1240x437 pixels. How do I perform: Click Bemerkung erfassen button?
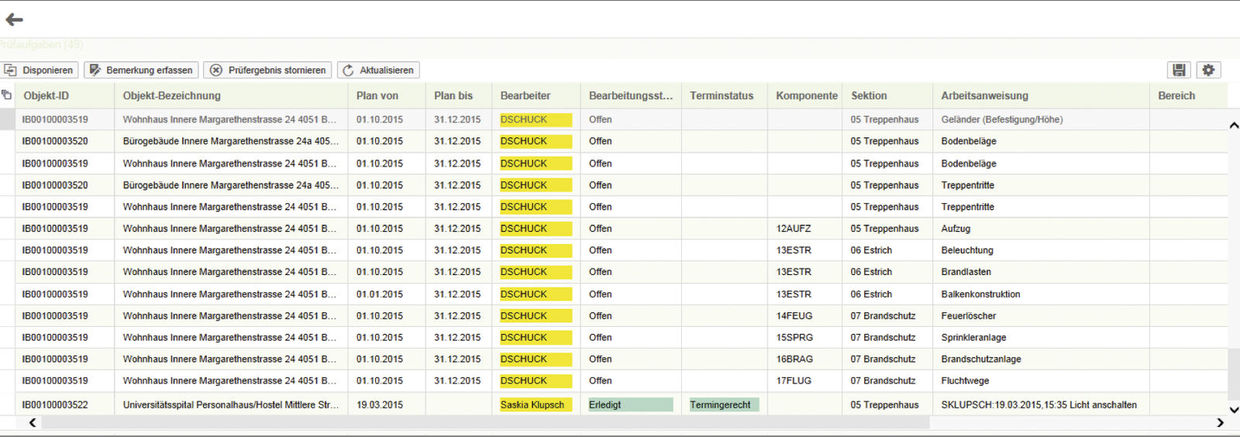click(x=140, y=70)
